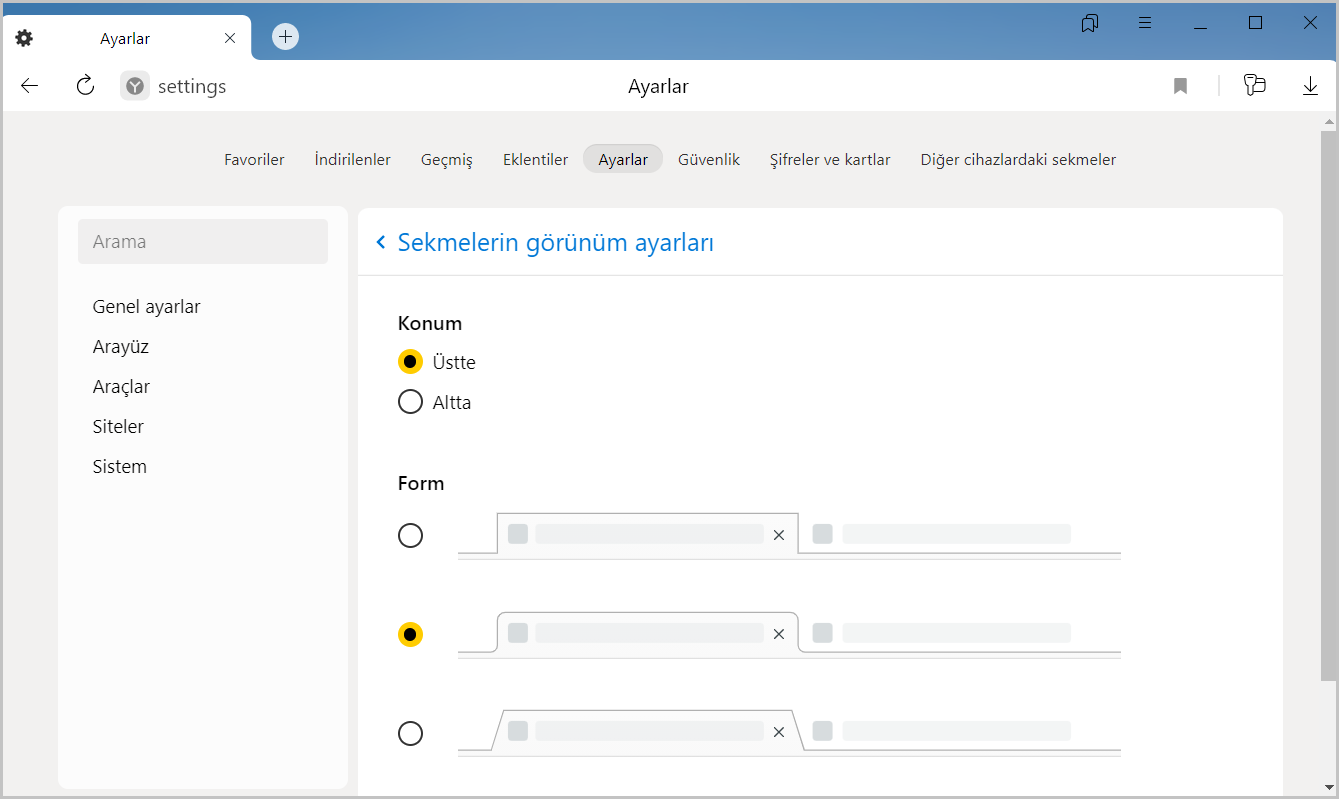This screenshot has width=1339, height=799.
Task: Open downloads using the download arrow icon
Action: coord(1310,86)
